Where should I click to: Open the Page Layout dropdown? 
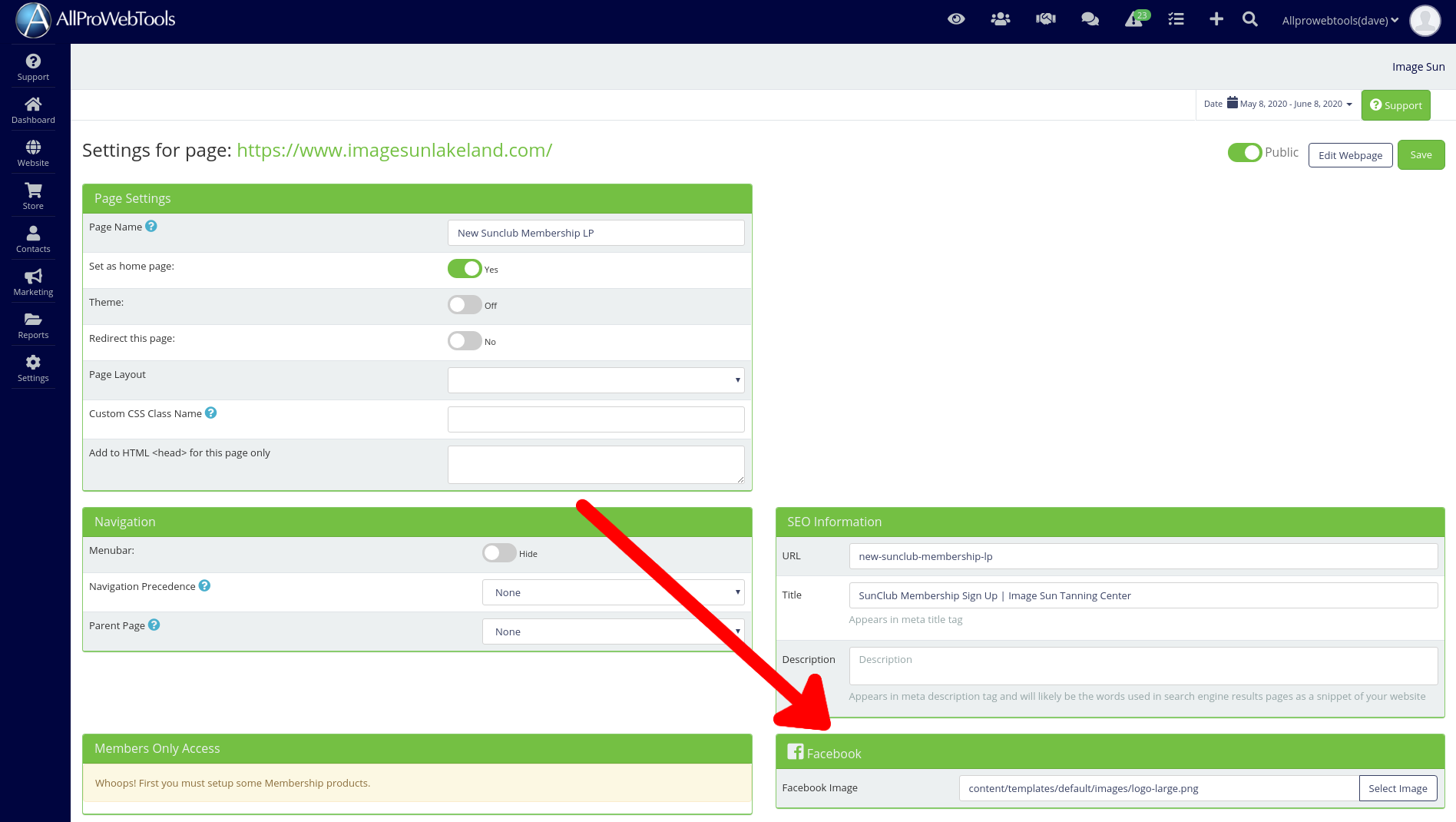(596, 380)
